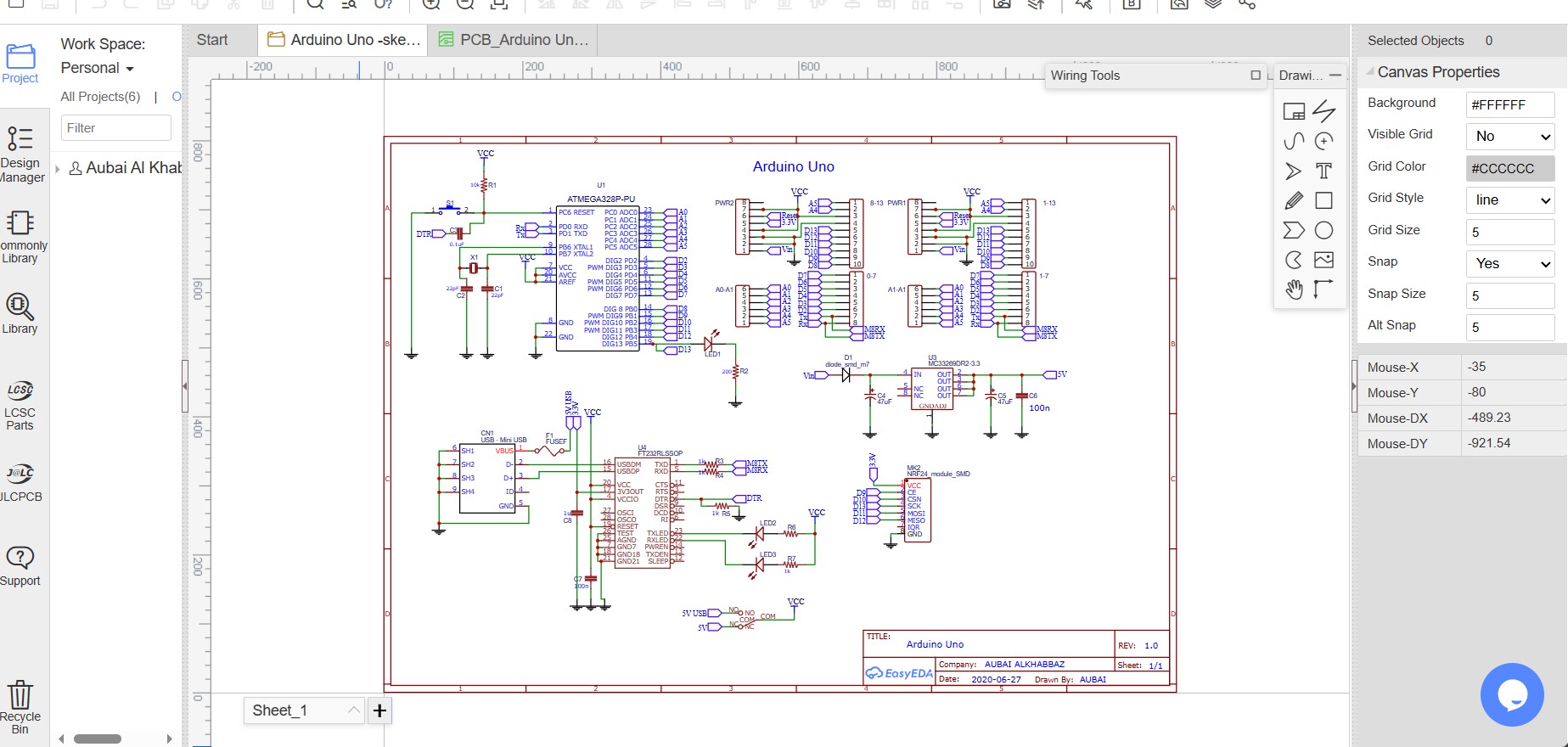Select the Pie drawing tool
The width and height of the screenshot is (1568, 747).
pos(1294,260)
